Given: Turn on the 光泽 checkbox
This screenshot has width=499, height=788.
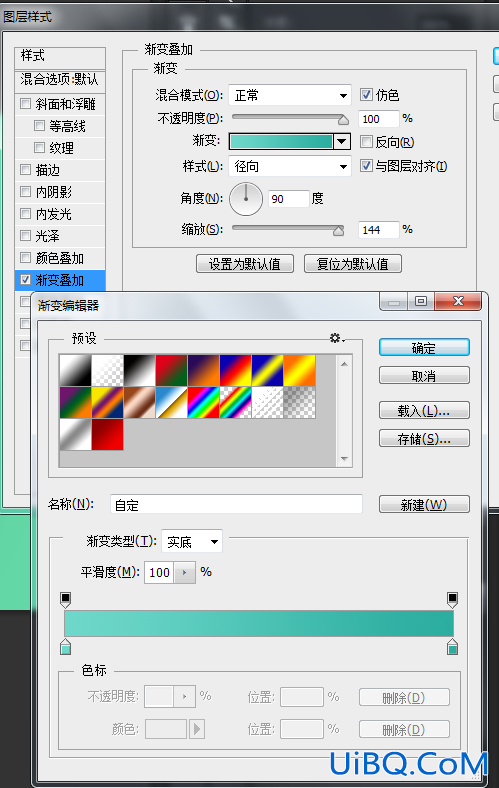Looking at the screenshot, I should [x=25, y=235].
